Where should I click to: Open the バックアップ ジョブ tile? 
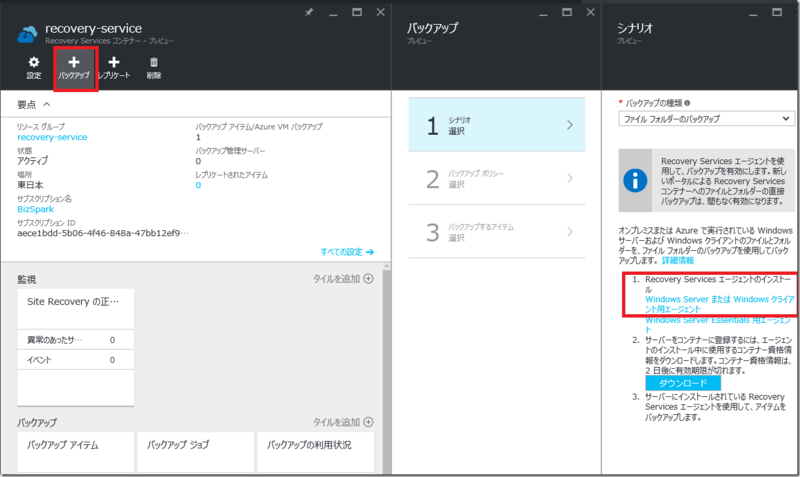pyautogui.click(x=195, y=452)
